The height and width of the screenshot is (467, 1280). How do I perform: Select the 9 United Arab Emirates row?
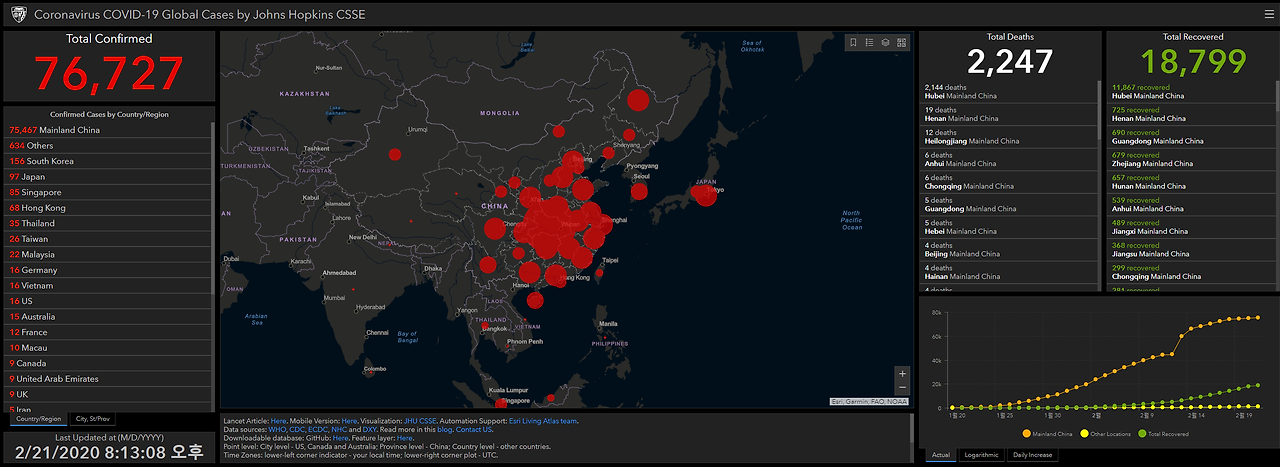pos(108,379)
